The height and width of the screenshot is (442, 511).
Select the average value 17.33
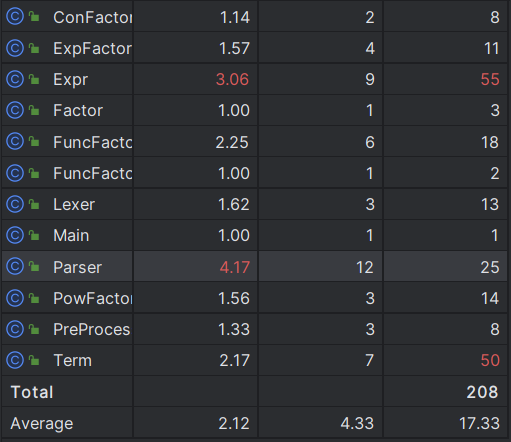479,423
